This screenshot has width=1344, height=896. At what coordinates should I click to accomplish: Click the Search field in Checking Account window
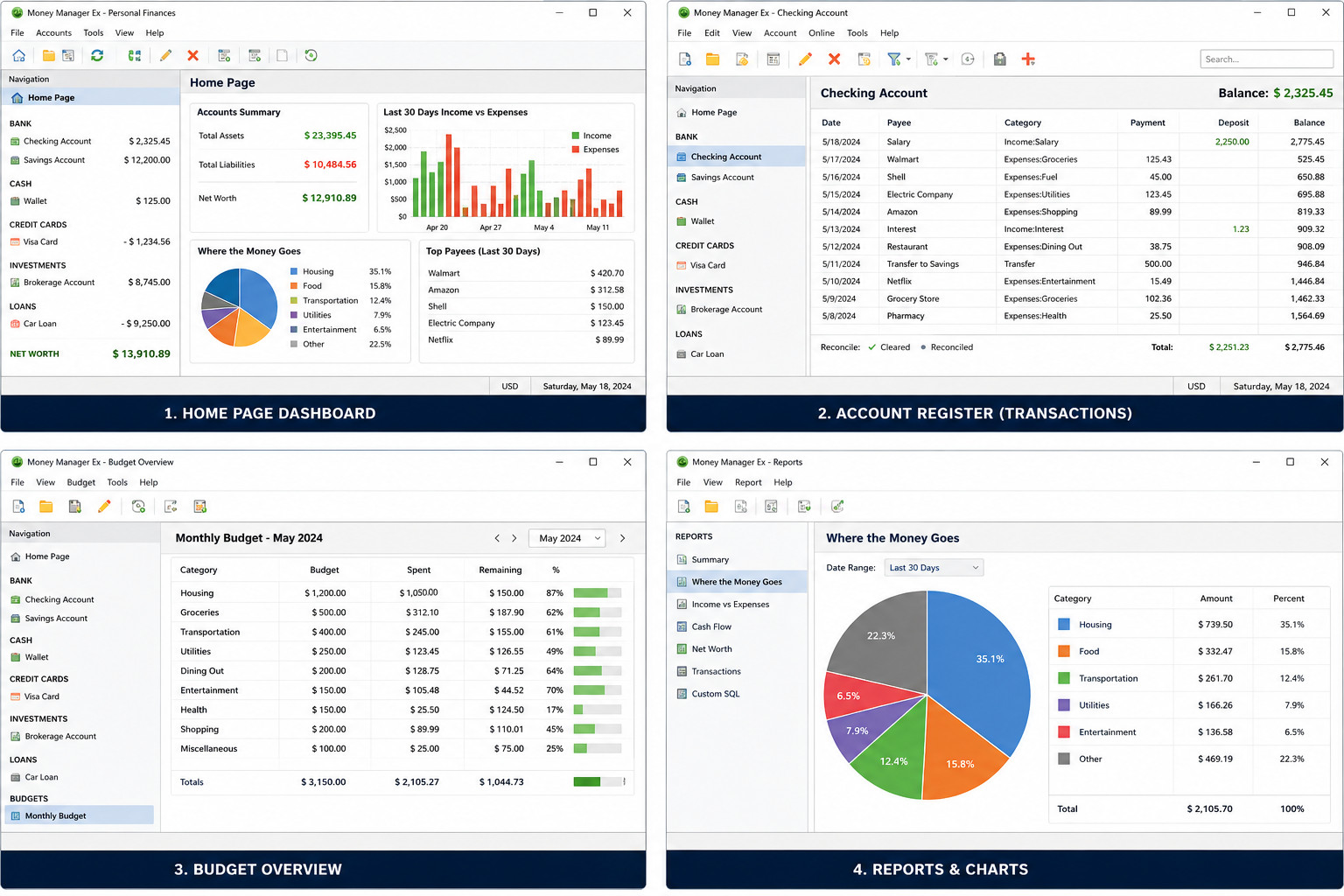[1266, 59]
